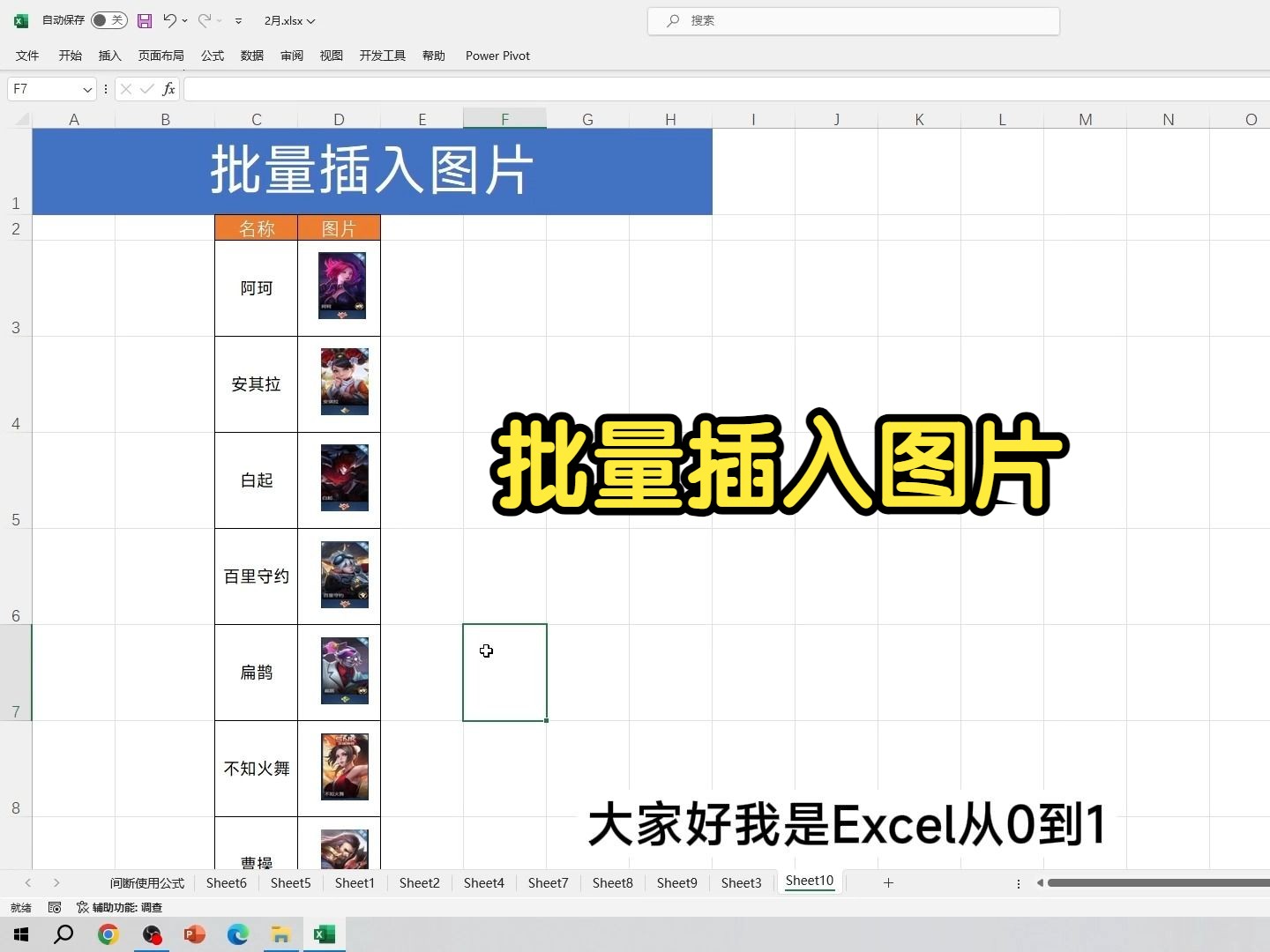Select the 扁鹊 character picture

coord(345,671)
